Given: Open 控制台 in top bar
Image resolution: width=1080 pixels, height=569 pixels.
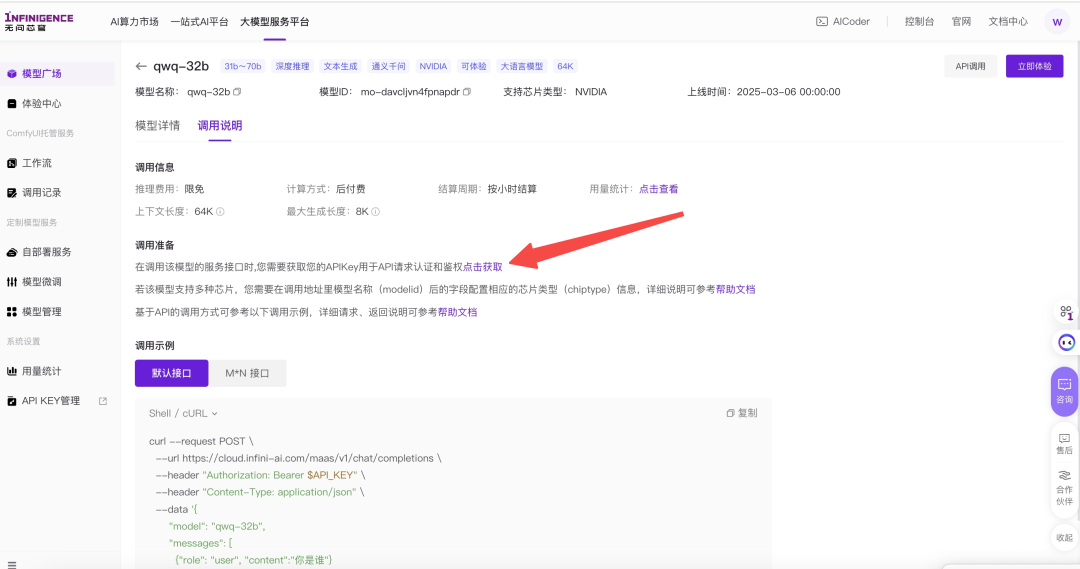Looking at the screenshot, I should pyautogui.click(x=919, y=21).
